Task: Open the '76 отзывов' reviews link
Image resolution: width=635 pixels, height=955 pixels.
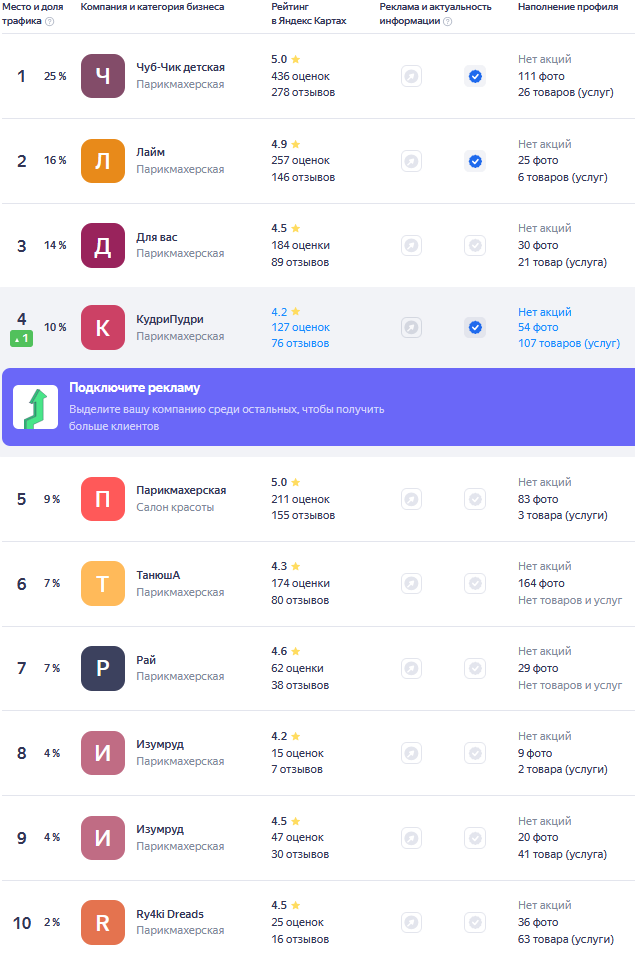Action: coord(300,343)
